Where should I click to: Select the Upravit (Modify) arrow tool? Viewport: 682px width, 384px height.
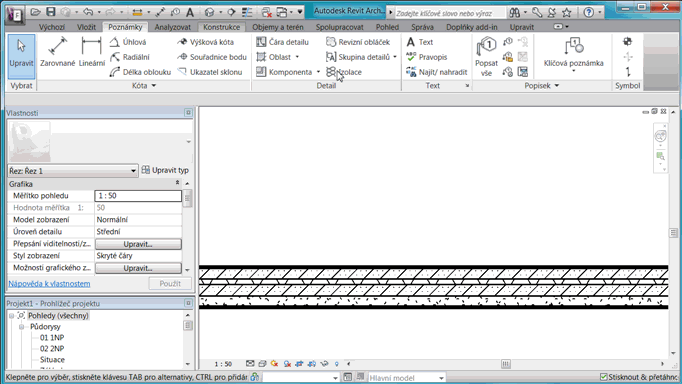pos(21,56)
